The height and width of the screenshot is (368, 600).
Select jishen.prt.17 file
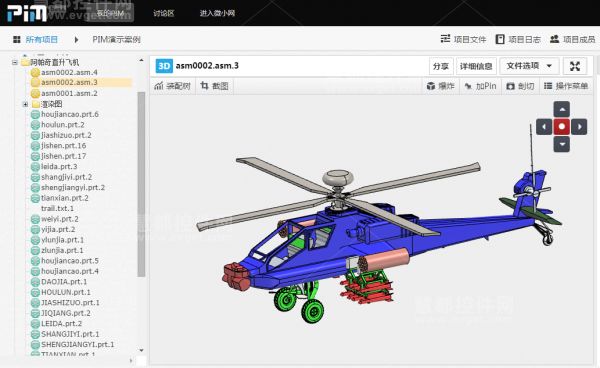64,156
